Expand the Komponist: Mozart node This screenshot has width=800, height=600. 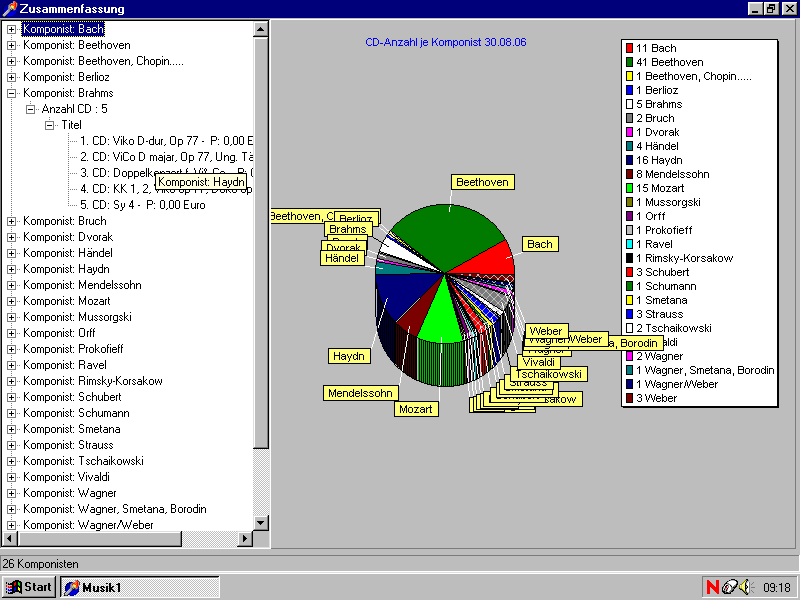point(12,301)
